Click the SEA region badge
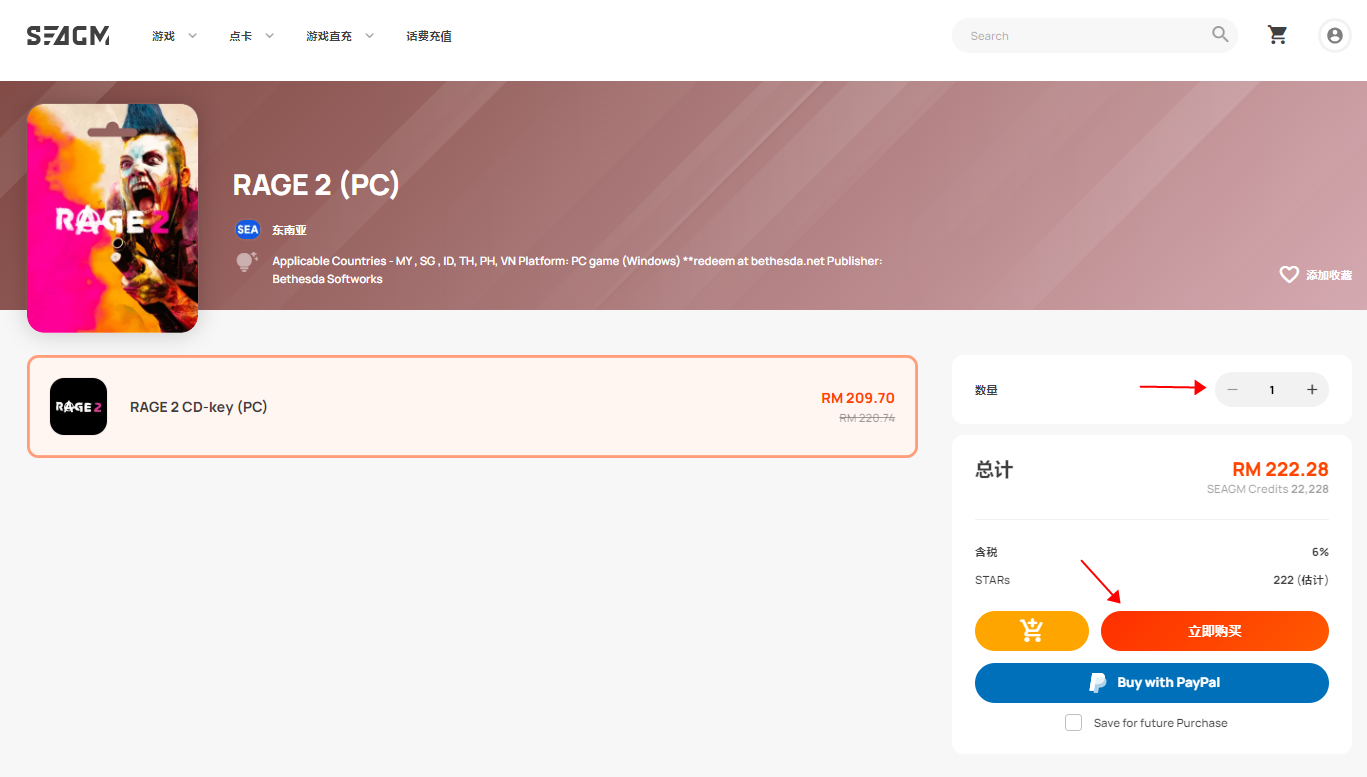This screenshot has height=777, width=1367. 247,230
